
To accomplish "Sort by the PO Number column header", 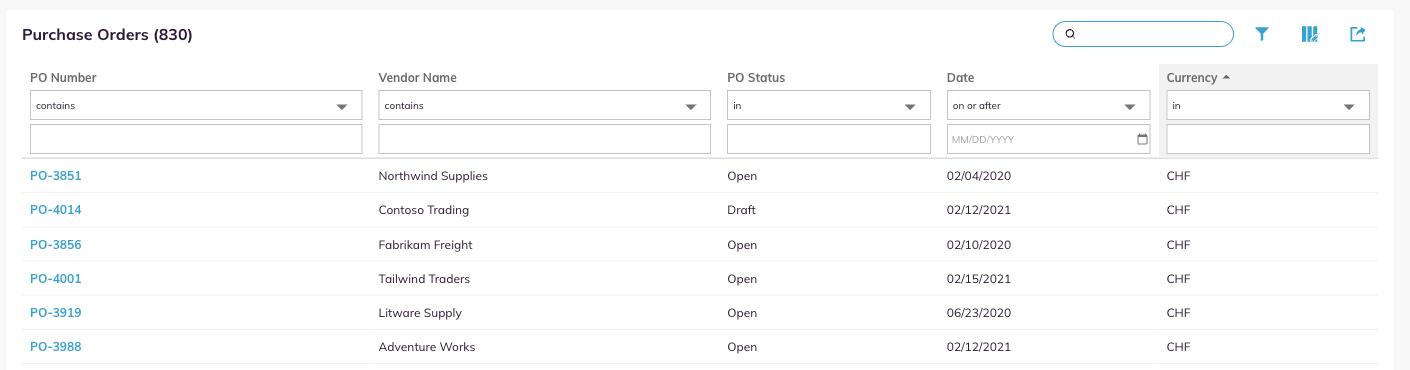I will [63, 78].
